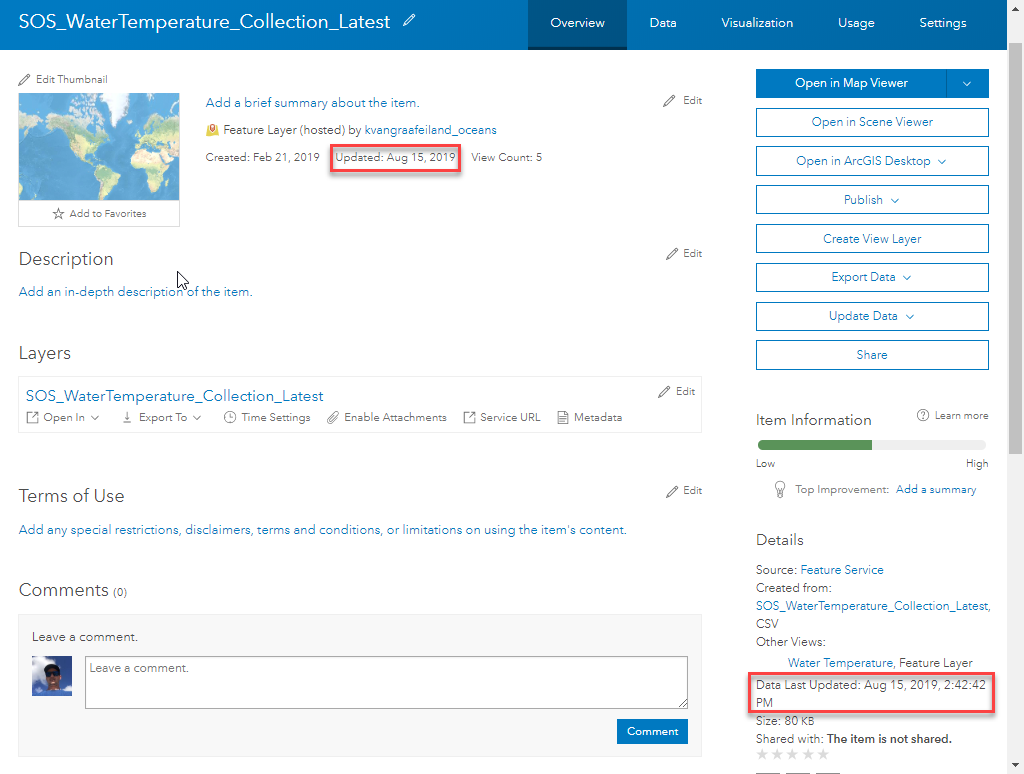Rate the item with the first star
Screen dimensions: 1024x774
(x=762, y=755)
